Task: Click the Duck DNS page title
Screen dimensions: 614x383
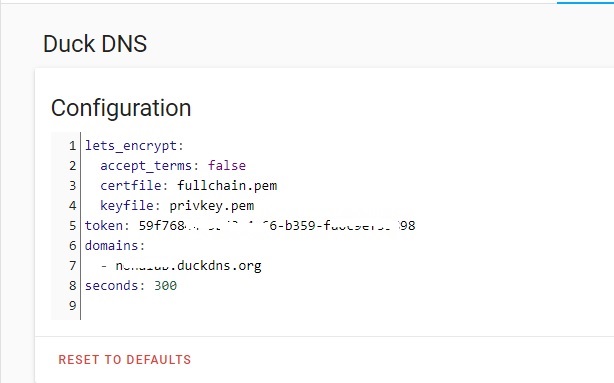Action: tap(95, 43)
